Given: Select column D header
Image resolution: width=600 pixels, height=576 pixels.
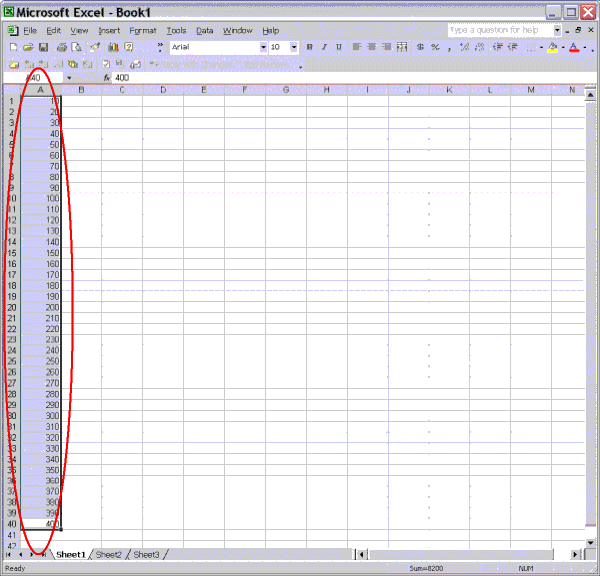Looking at the screenshot, I should pos(162,91).
